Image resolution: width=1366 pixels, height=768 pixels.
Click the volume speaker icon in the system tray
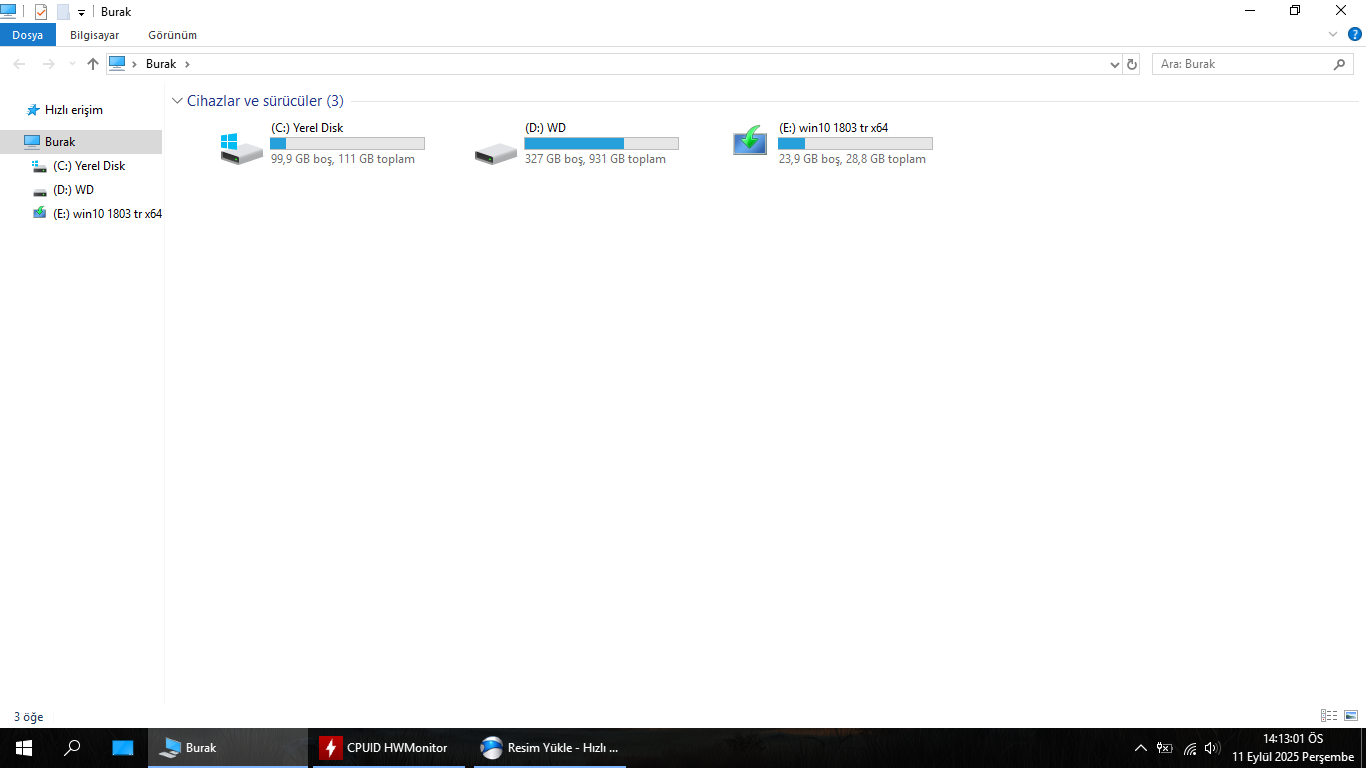click(x=1212, y=748)
